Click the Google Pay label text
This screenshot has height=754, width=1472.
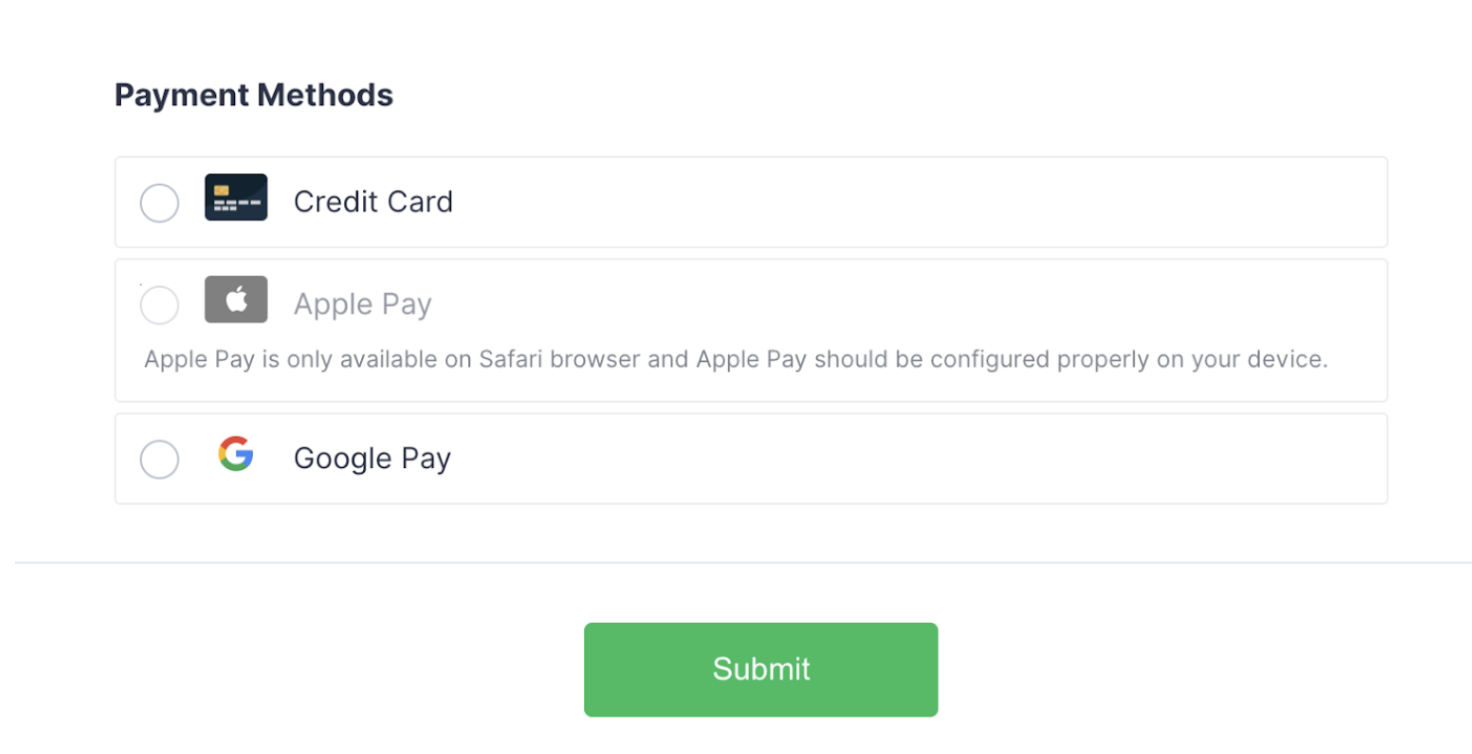click(372, 459)
